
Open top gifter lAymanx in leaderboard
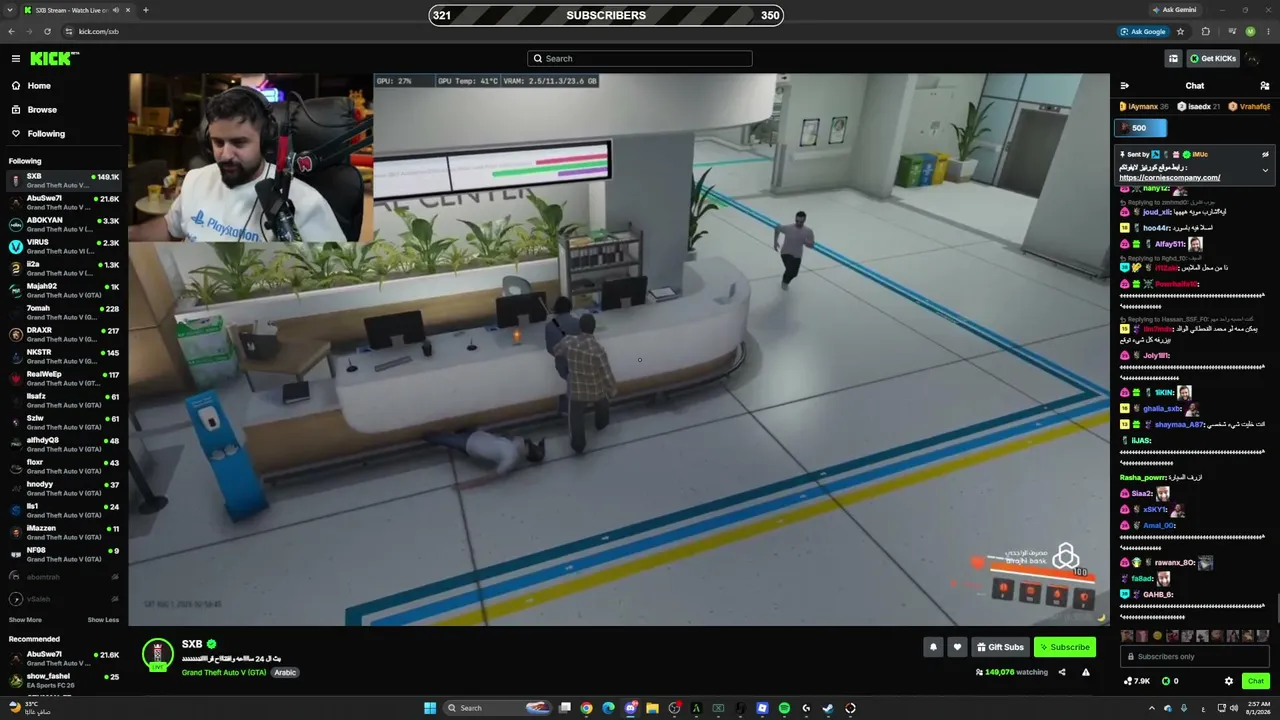[1143, 107]
